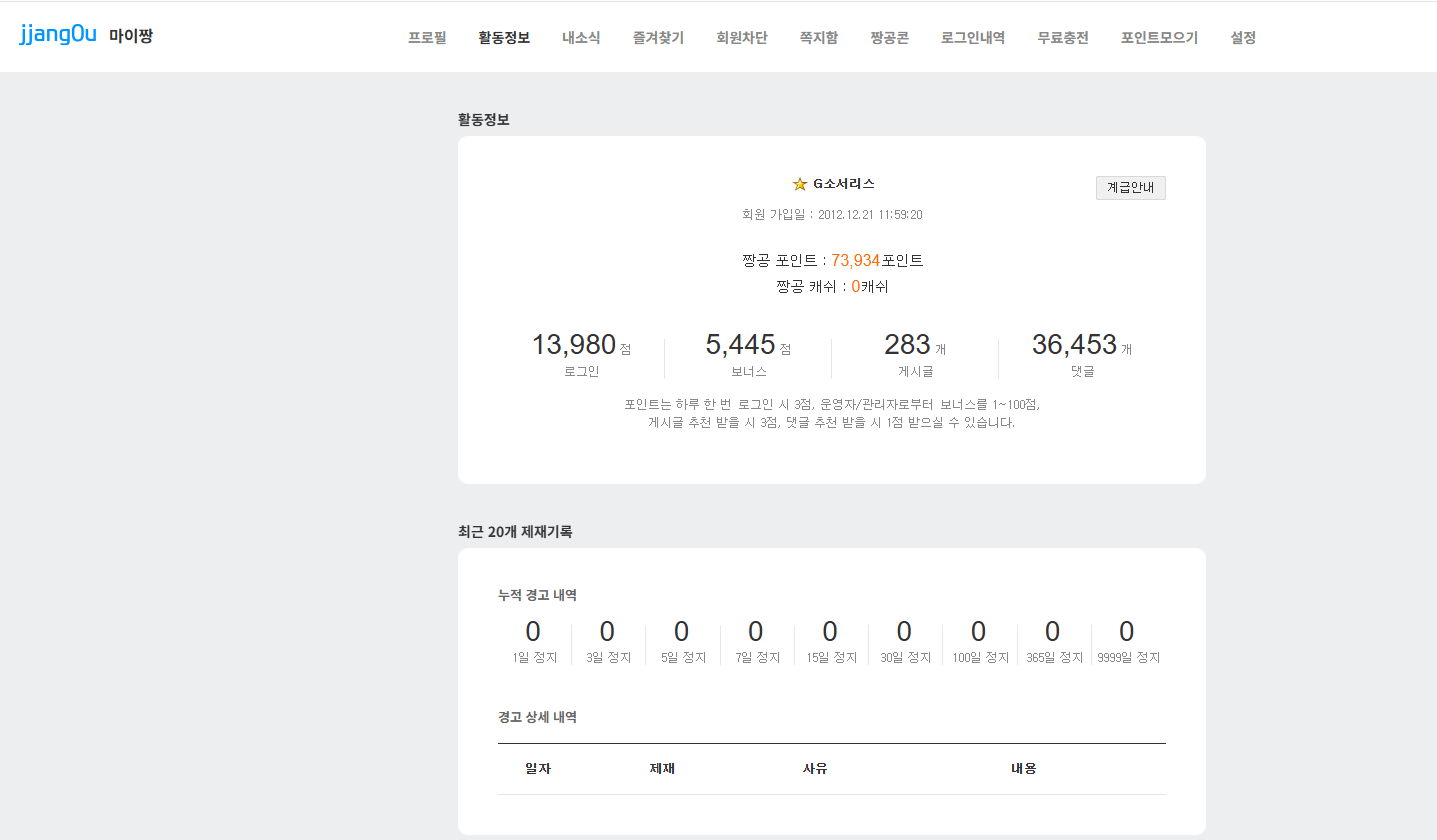The image size is (1437, 840).
Task: View the 로그인내역 page
Action: [x=973, y=38]
